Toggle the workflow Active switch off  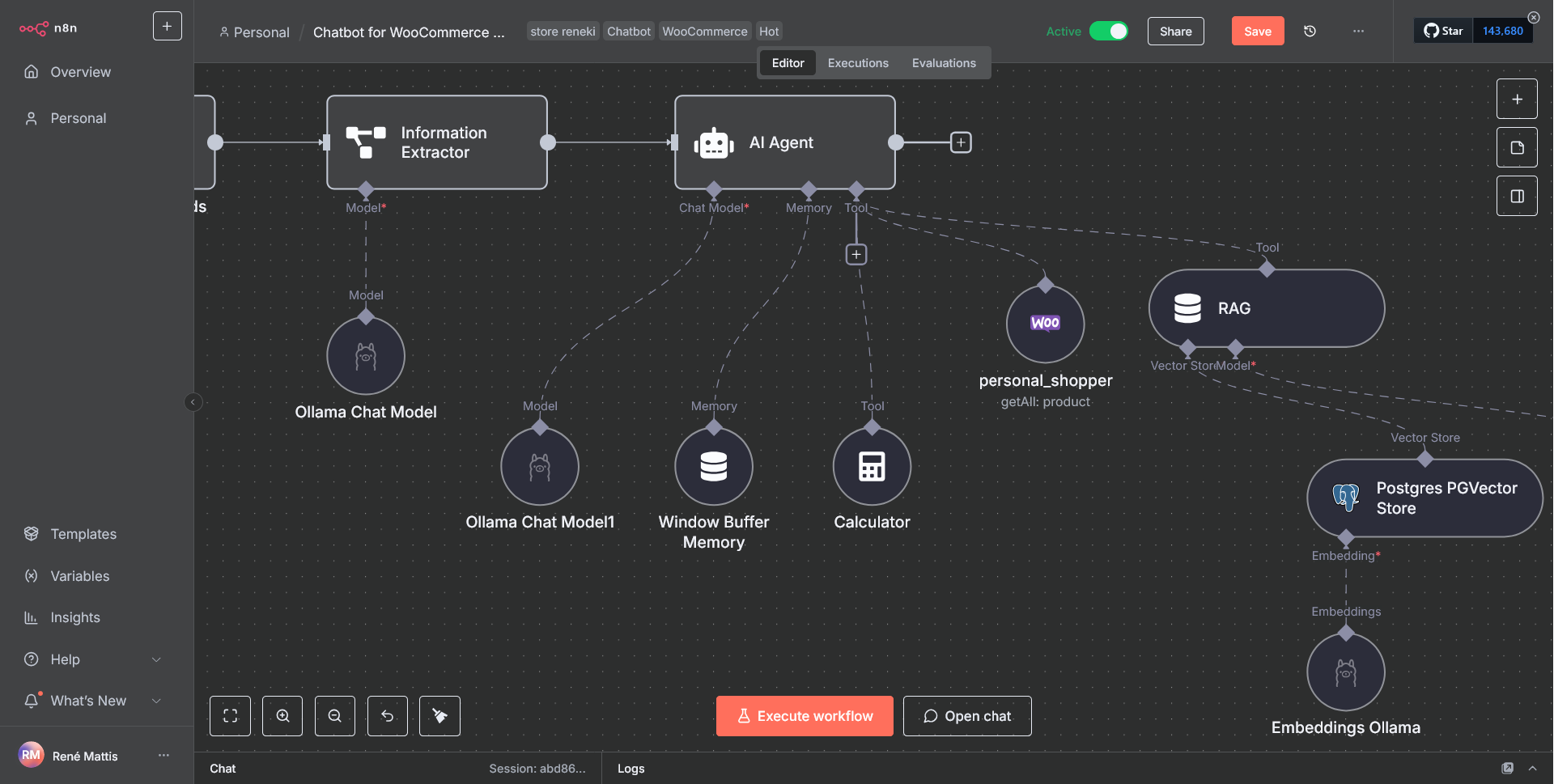click(x=1108, y=32)
